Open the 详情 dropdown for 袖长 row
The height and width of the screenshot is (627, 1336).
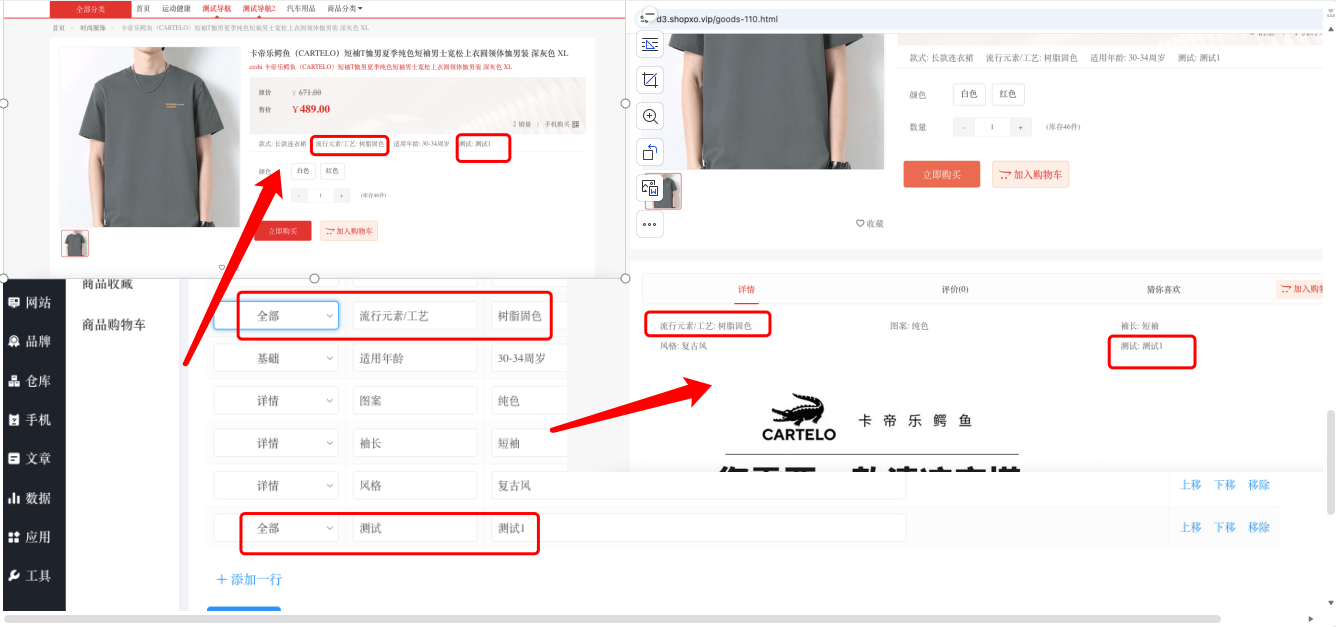(276, 443)
